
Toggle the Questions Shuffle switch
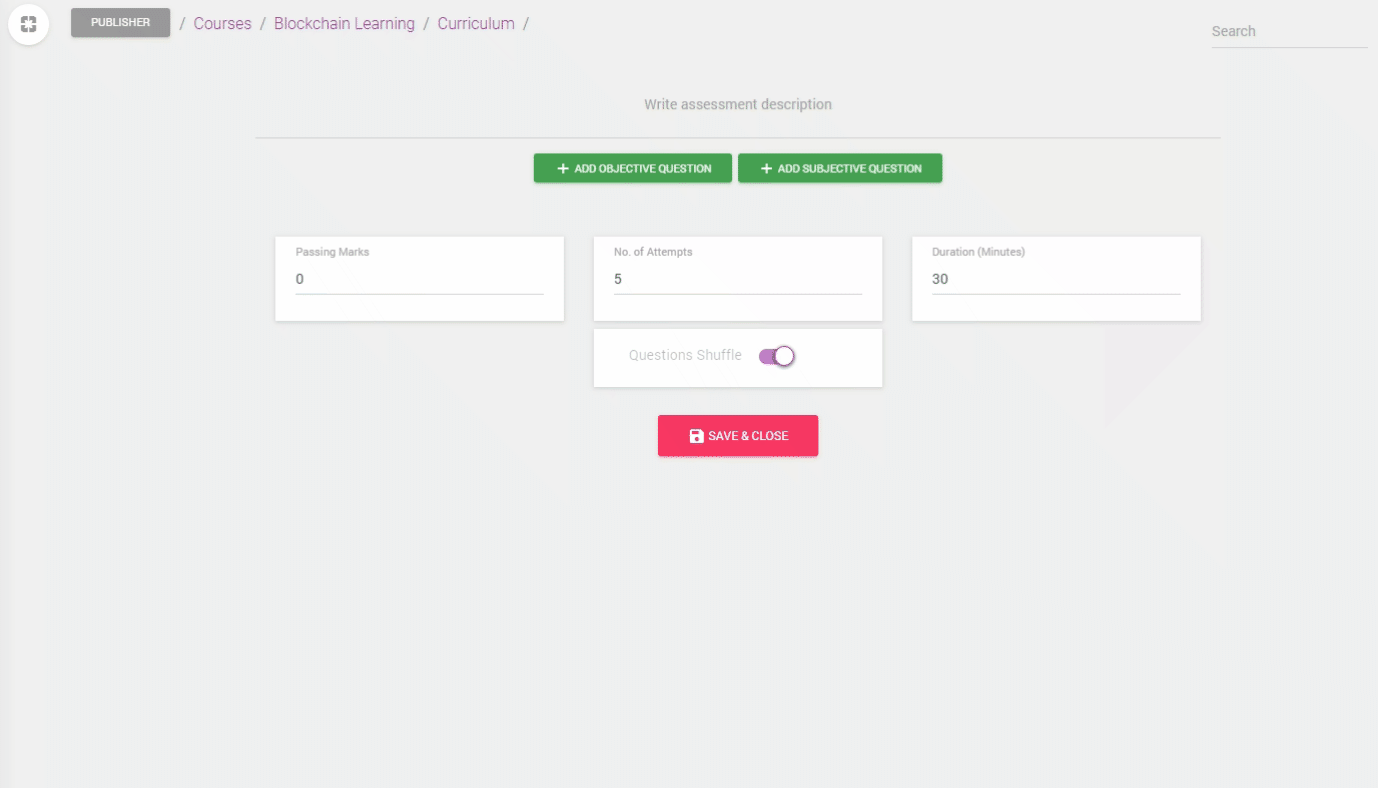777,356
